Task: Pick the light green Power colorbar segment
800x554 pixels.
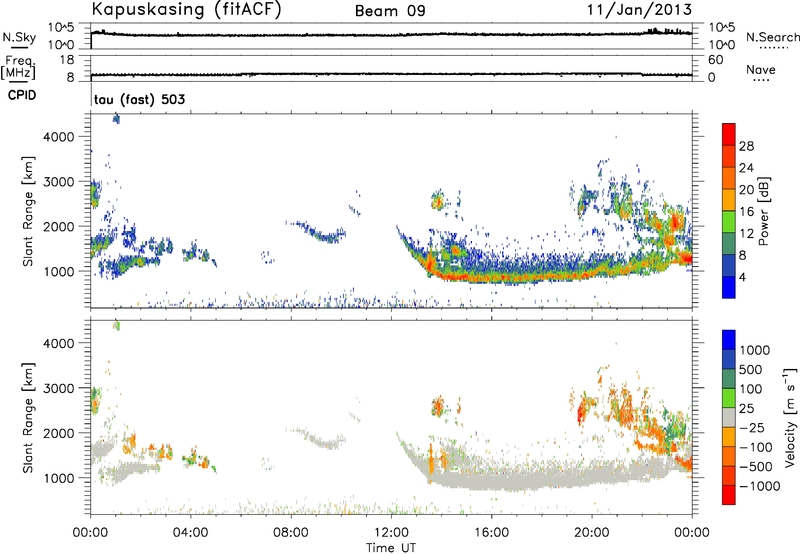Action: pyautogui.click(x=729, y=222)
